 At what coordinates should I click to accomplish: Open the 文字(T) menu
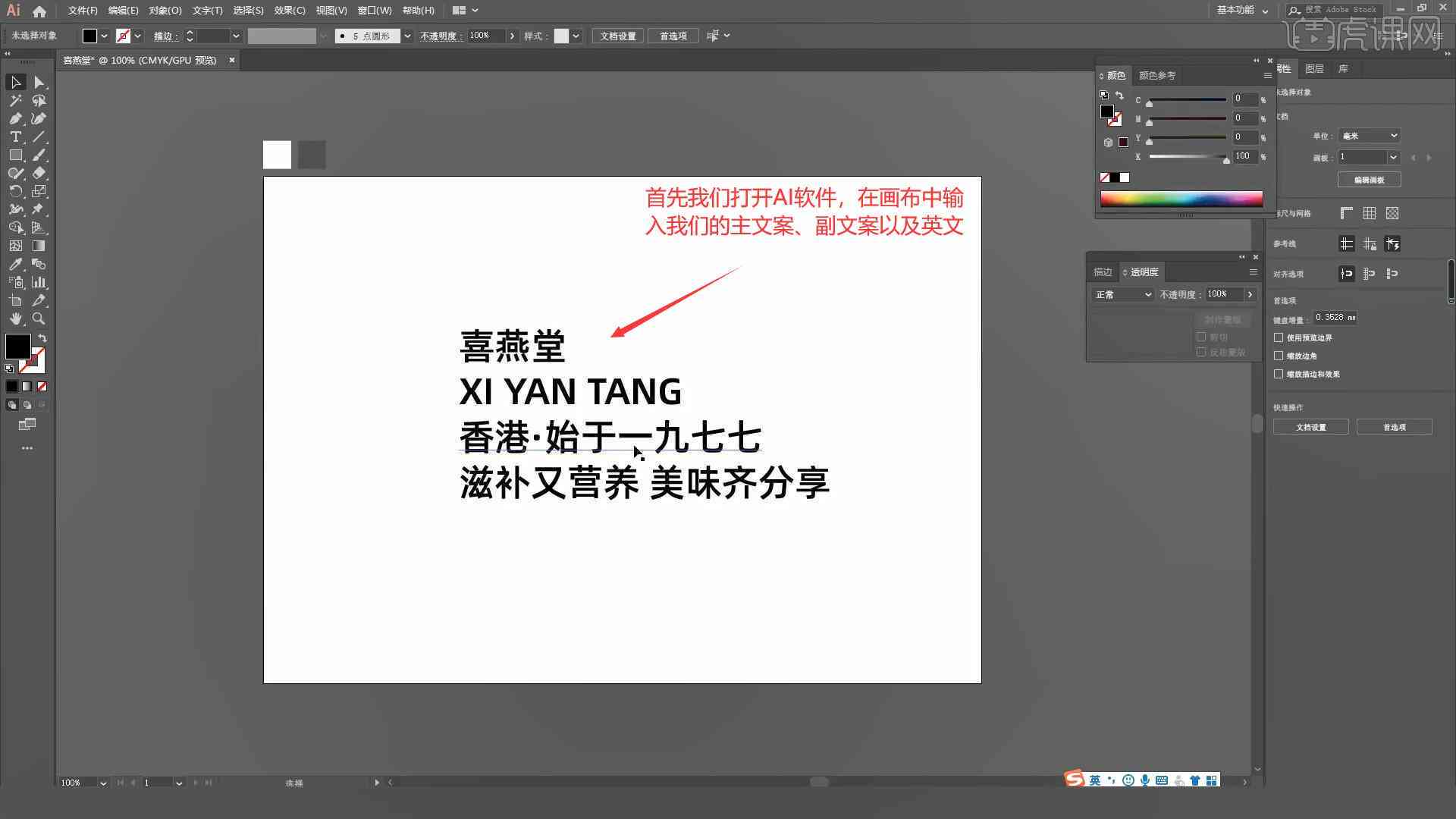[203, 10]
